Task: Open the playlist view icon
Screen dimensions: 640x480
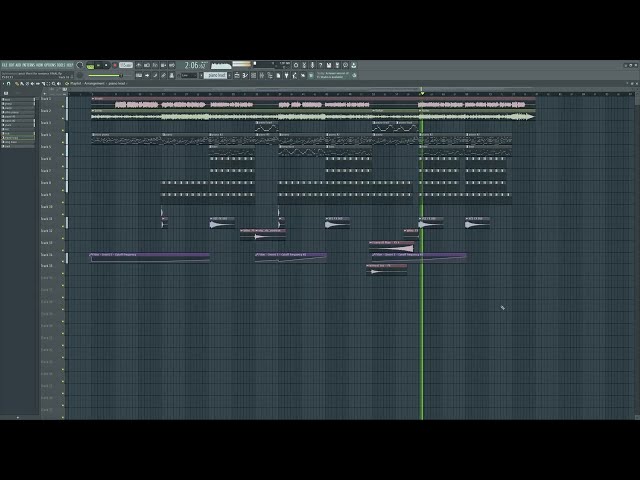Action: click(x=236, y=75)
